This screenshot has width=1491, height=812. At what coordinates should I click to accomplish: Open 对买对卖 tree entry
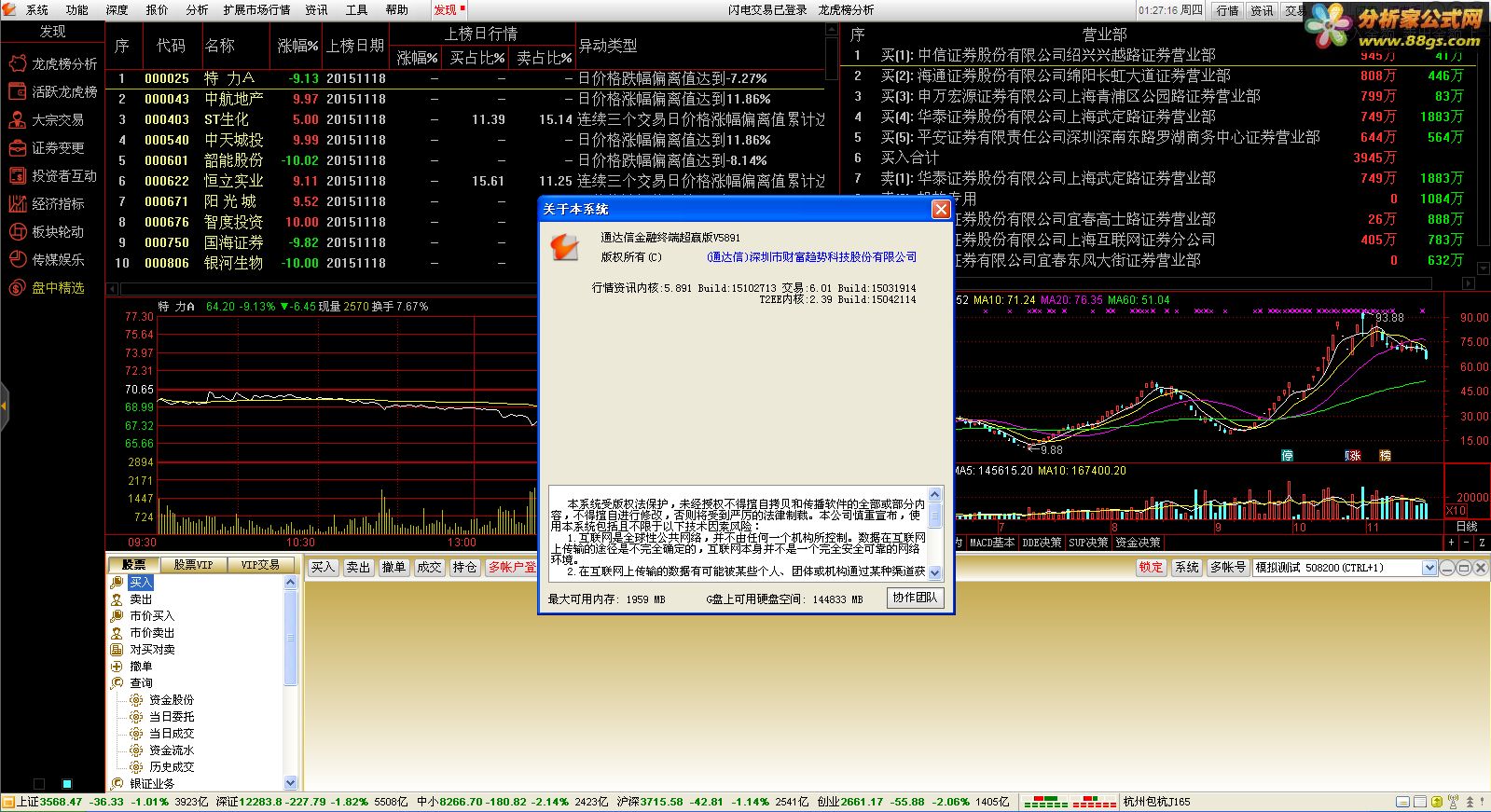click(x=152, y=650)
